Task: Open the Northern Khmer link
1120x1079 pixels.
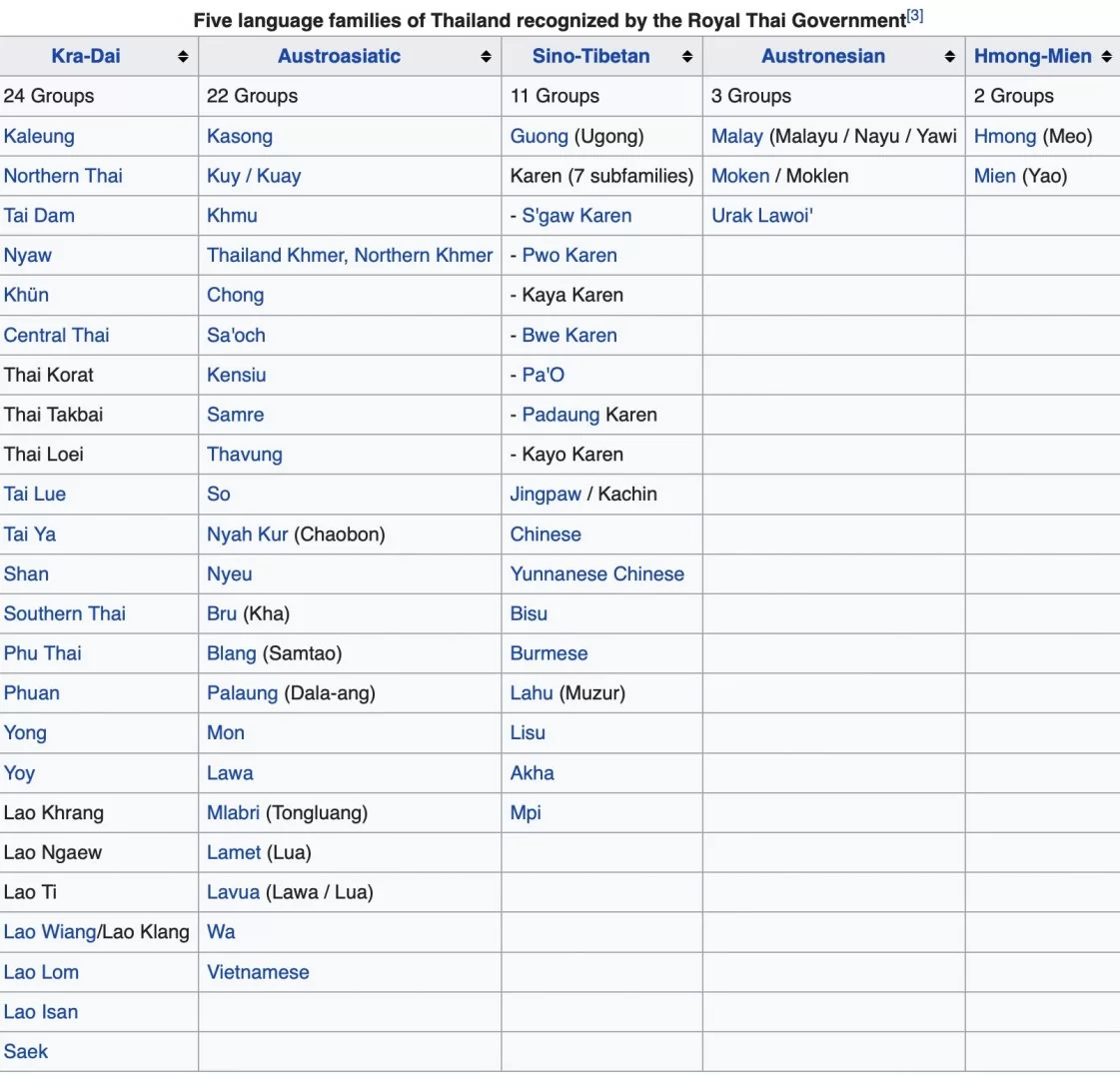Action: [424, 255]
